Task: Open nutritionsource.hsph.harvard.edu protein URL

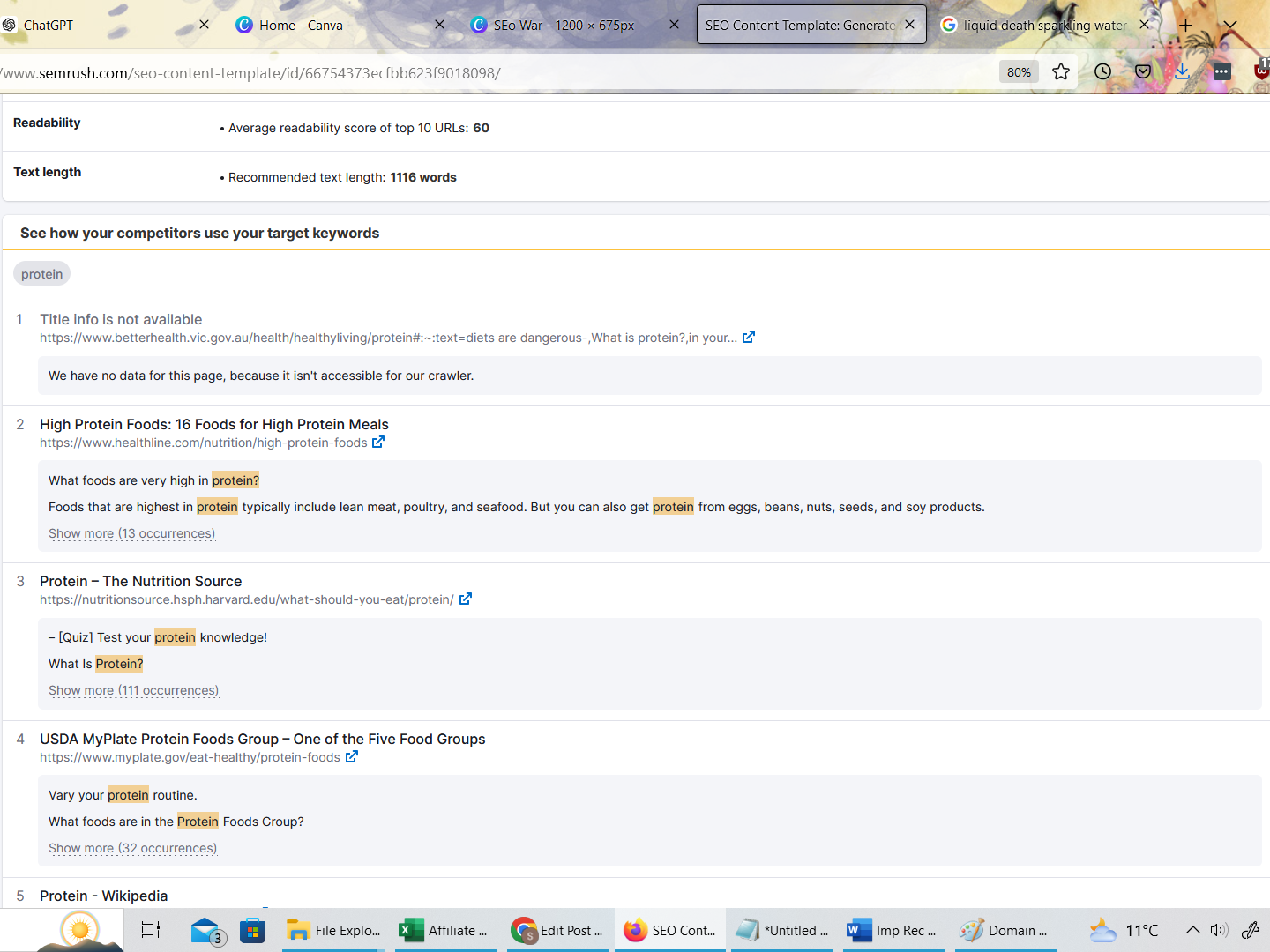Action: [x=246, y=599]
